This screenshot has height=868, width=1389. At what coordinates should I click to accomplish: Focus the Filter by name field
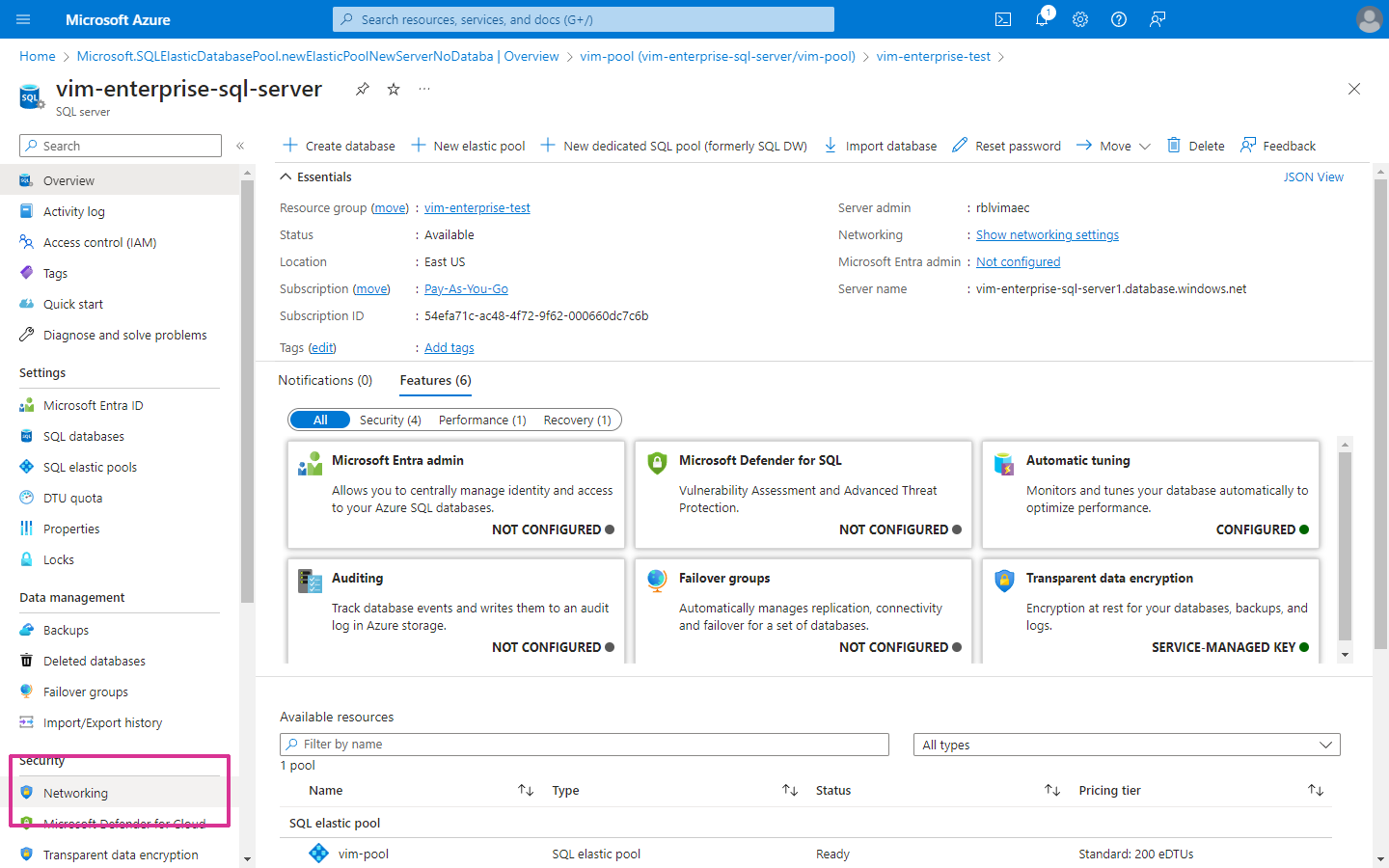coord(585,745)
